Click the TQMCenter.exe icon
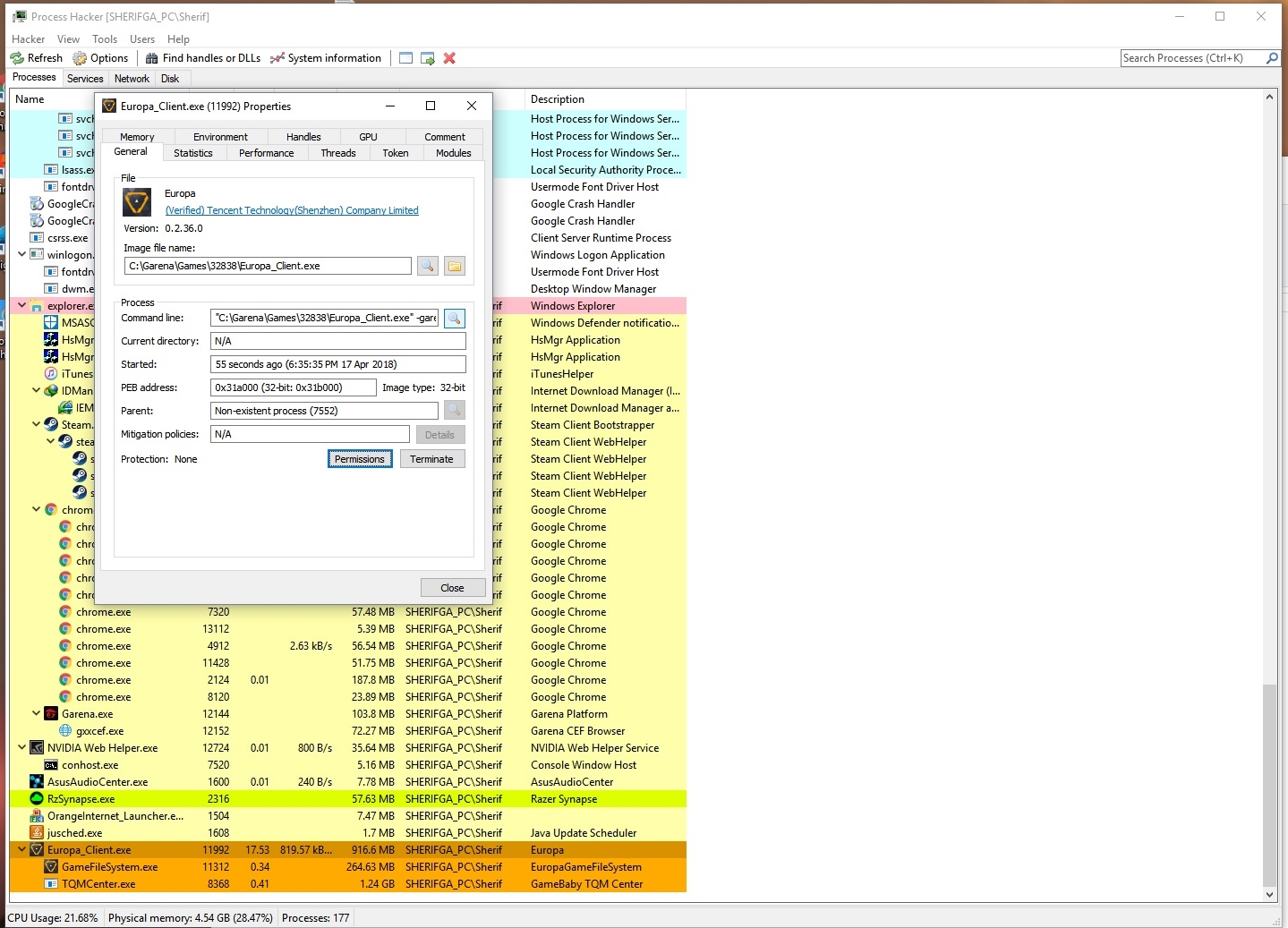1288x928 pixels. 51,884
